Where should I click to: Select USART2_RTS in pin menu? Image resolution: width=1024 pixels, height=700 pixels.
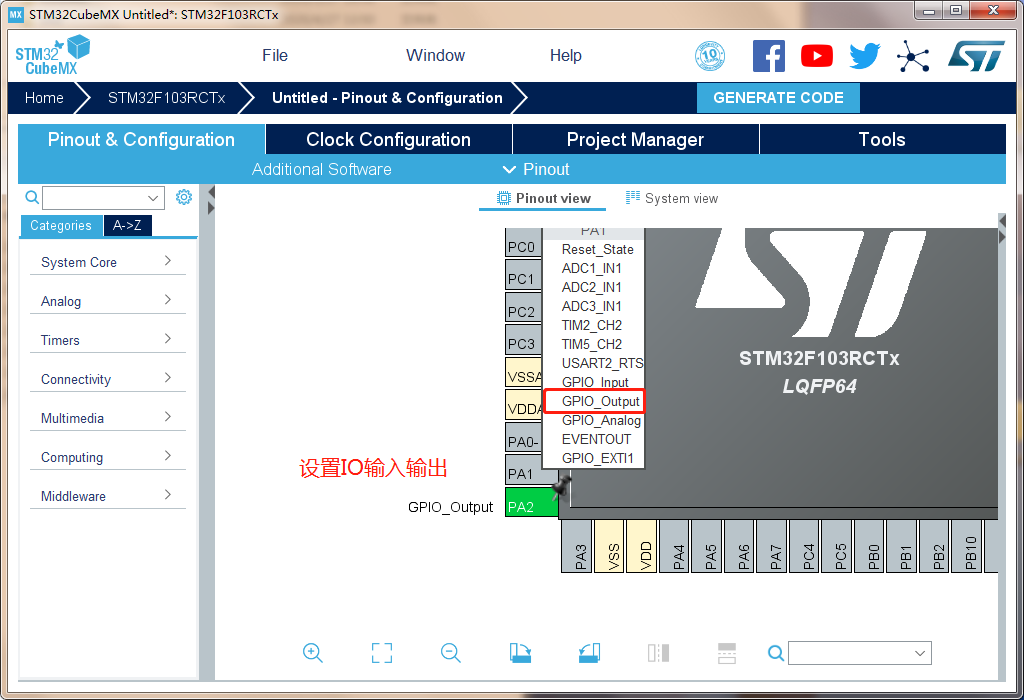594,363
